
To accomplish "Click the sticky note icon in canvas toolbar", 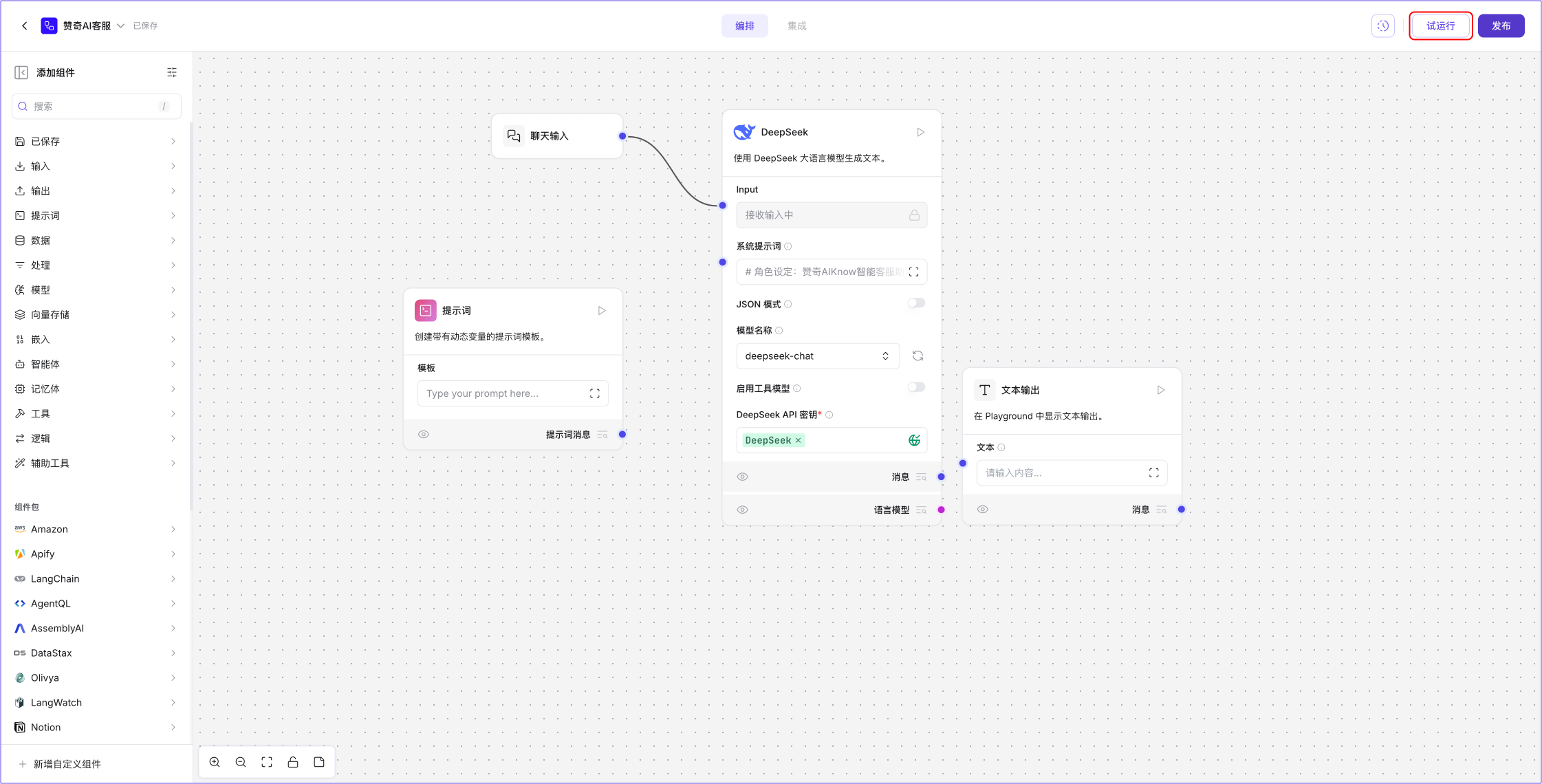I will click(x=319, y=762).
